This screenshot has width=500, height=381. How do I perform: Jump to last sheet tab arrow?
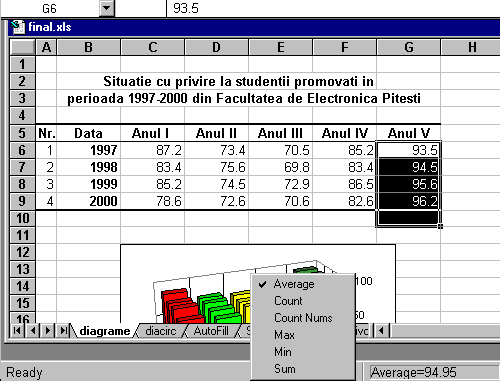pos(63,331)
